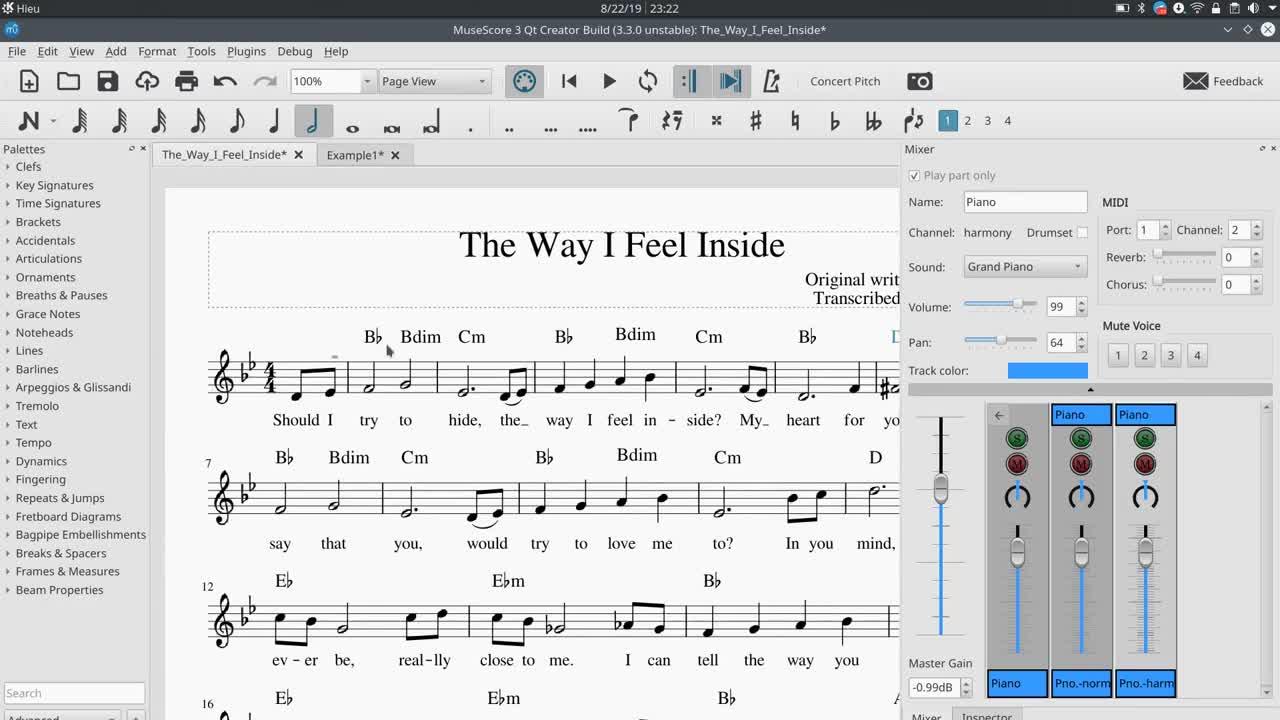This screenshot has height=720, width=1280.
Task: Switch to the Inspector tab
Action: 986,716
